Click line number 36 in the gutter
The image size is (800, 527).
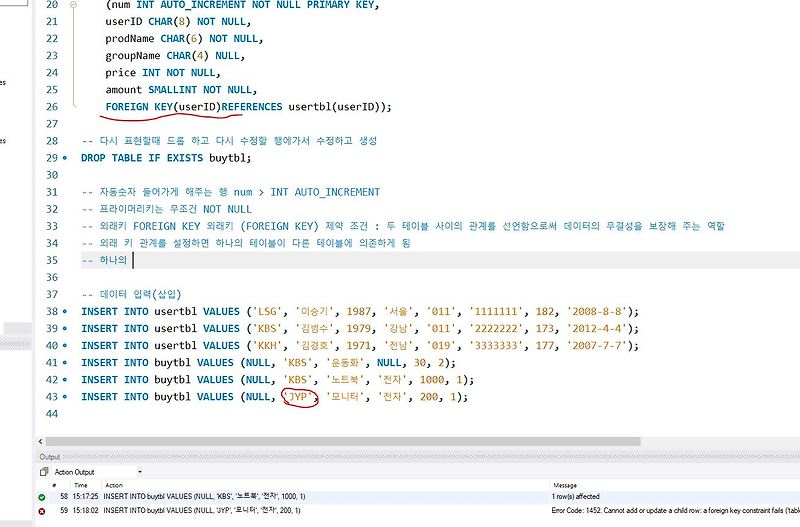pyautogui.click(x=52, y=278)
